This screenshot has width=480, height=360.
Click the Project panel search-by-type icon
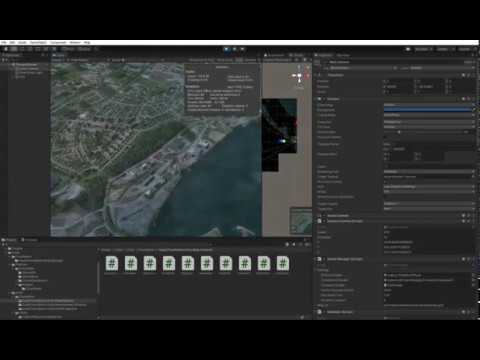[x=288, y=244]
